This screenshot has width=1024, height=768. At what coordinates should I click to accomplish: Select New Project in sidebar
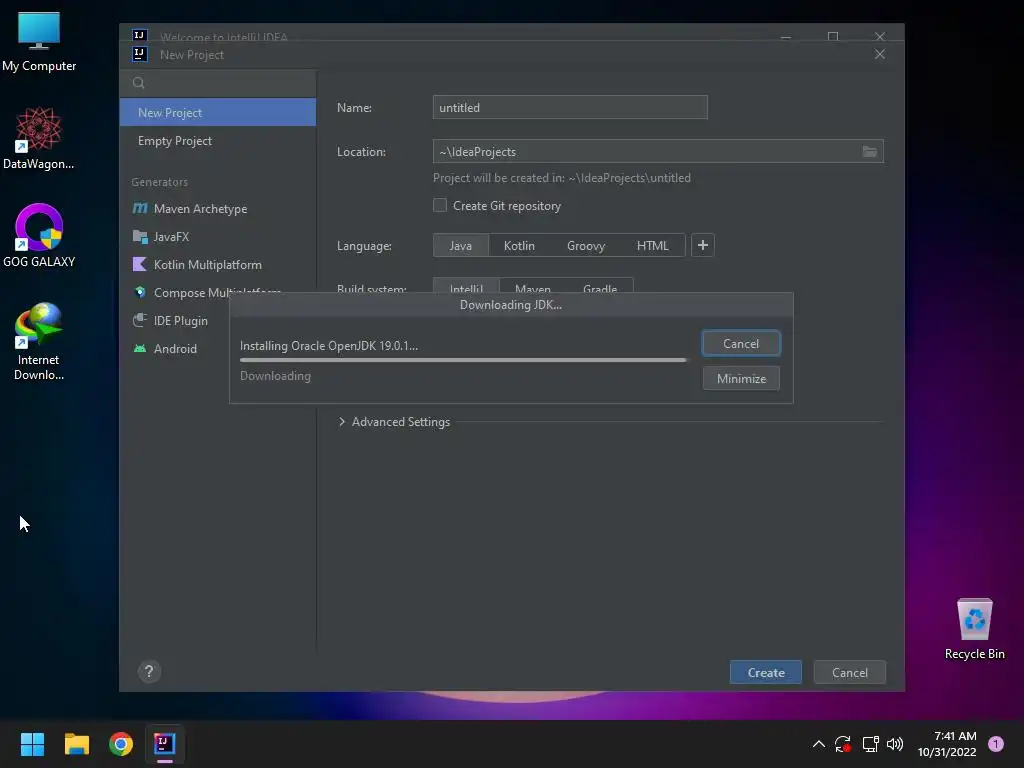pos(217,112)
